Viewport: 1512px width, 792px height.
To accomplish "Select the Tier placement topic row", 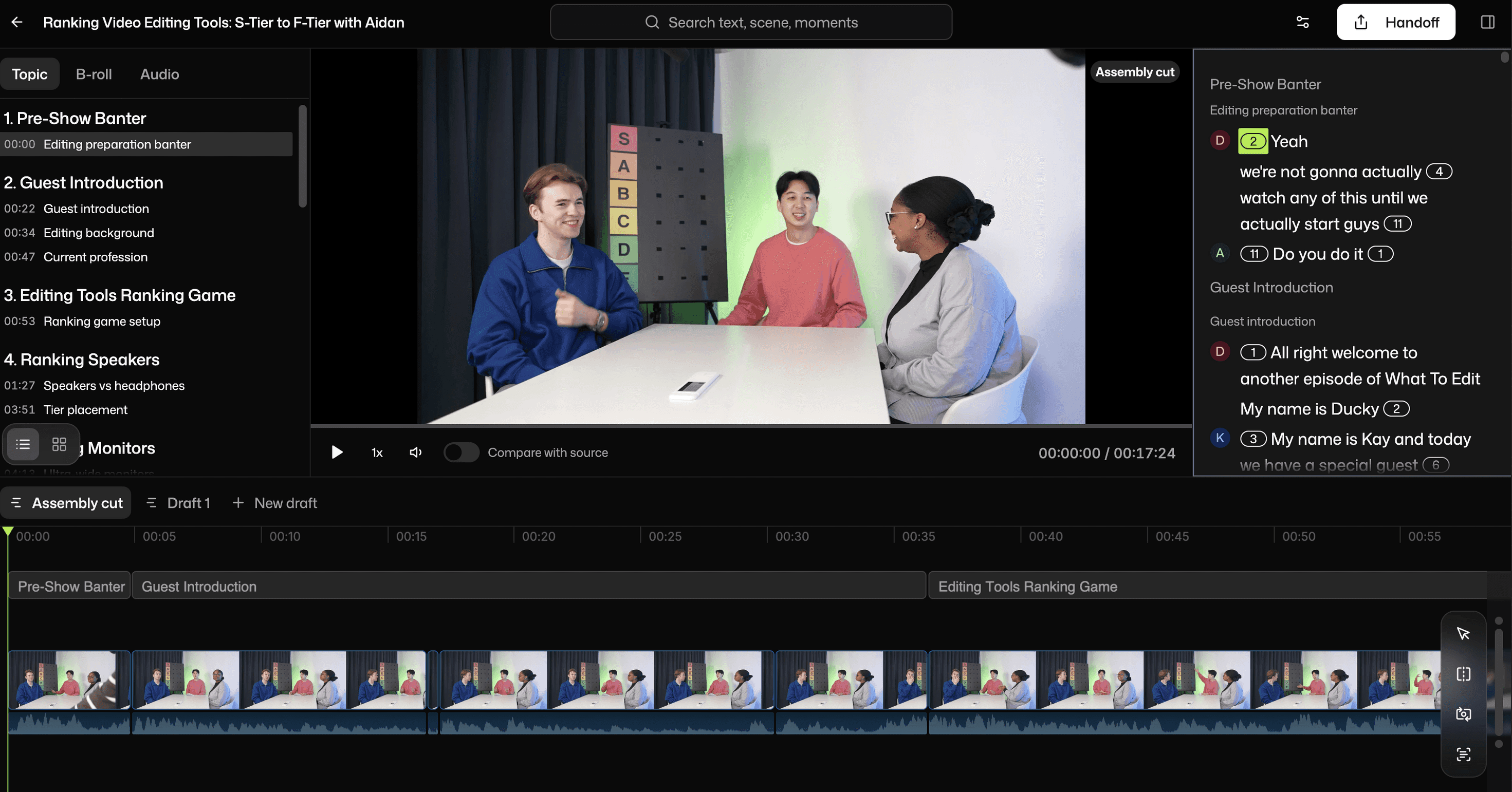I will click(146, 409).
